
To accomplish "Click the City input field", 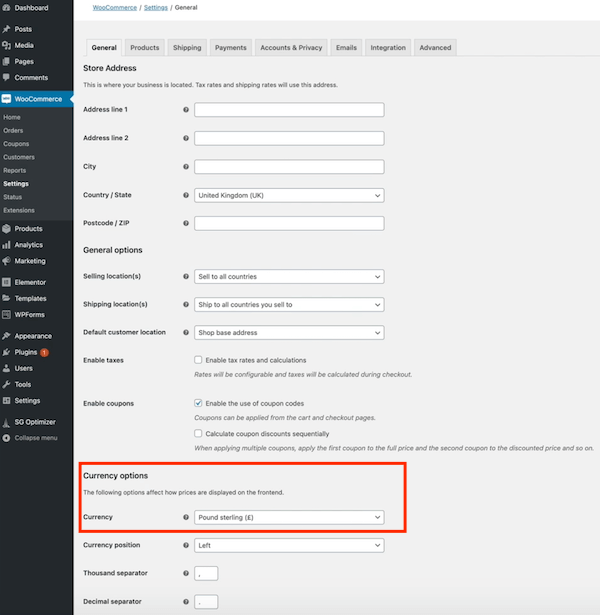I will (289, 167).
